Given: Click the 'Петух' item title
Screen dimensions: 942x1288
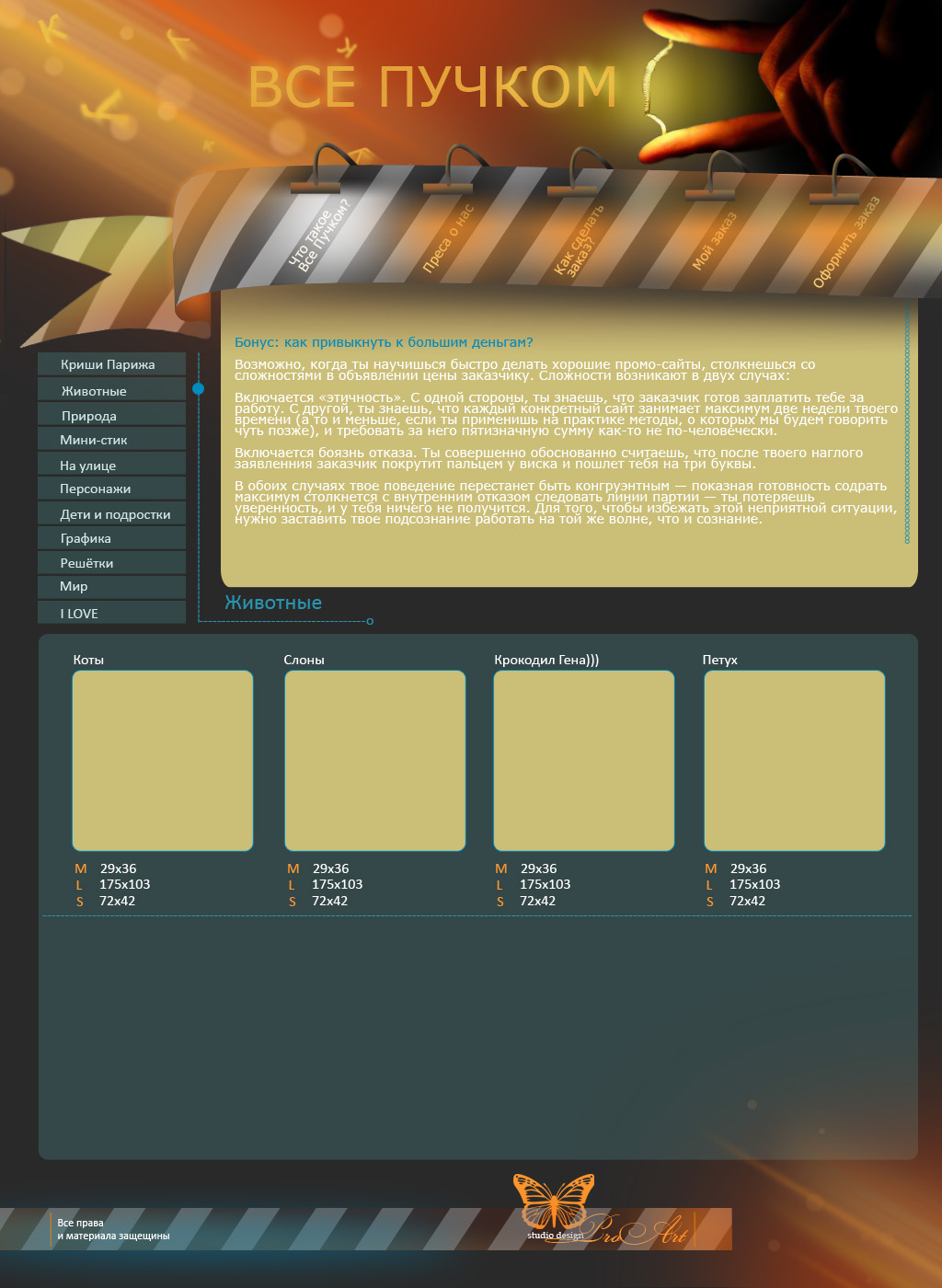Looking at the screenshot, I should click(719, 660).
